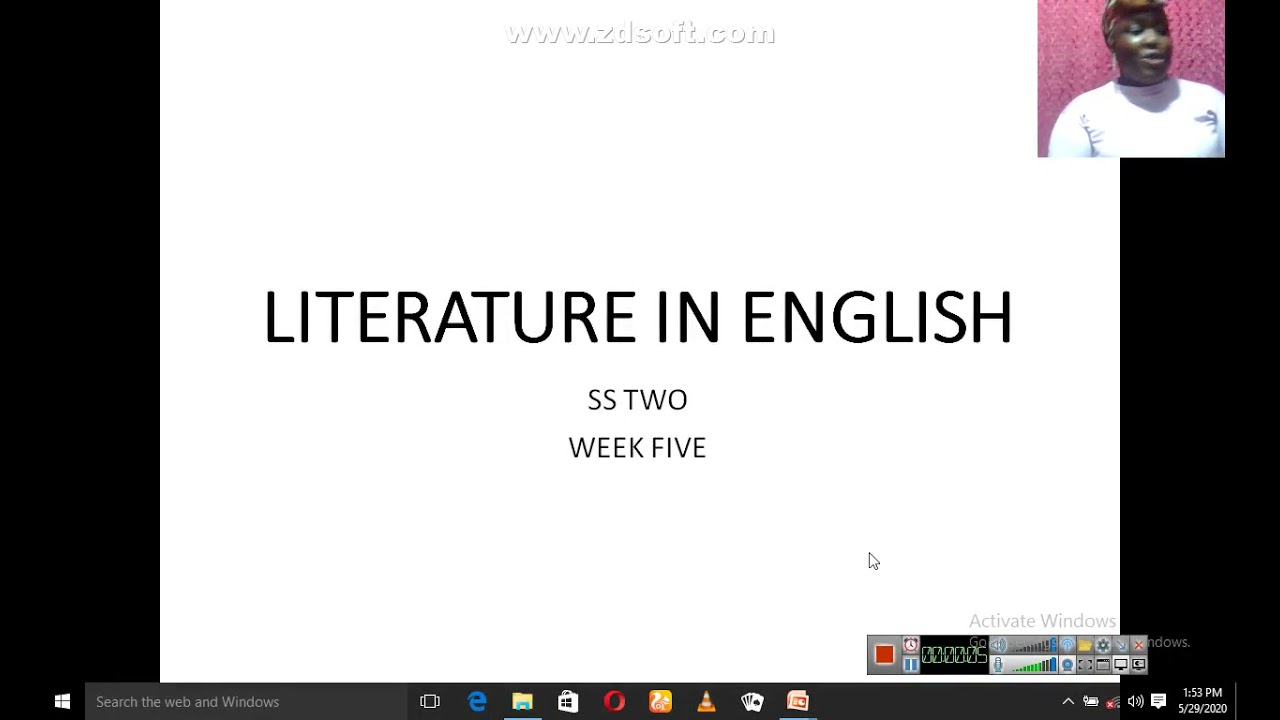Open the recordings output folder
The width and height of the screenshot is (1280, 720).
1085,645
